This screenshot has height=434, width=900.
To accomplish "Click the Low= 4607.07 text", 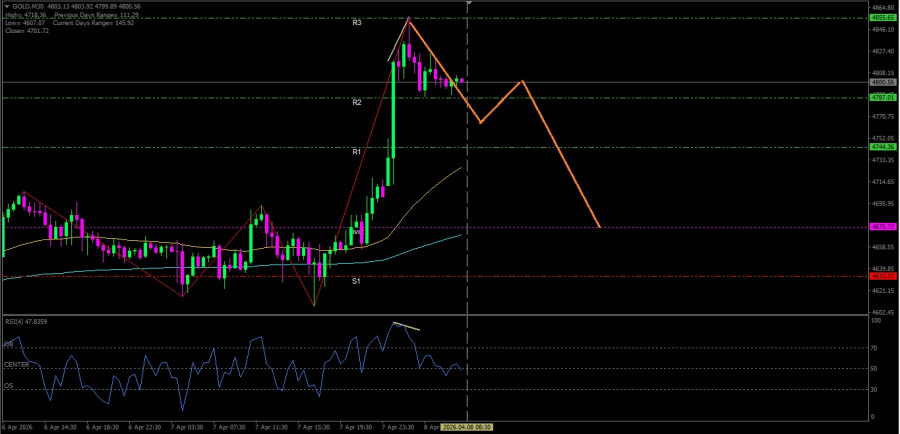I will [x=24, y=22].
